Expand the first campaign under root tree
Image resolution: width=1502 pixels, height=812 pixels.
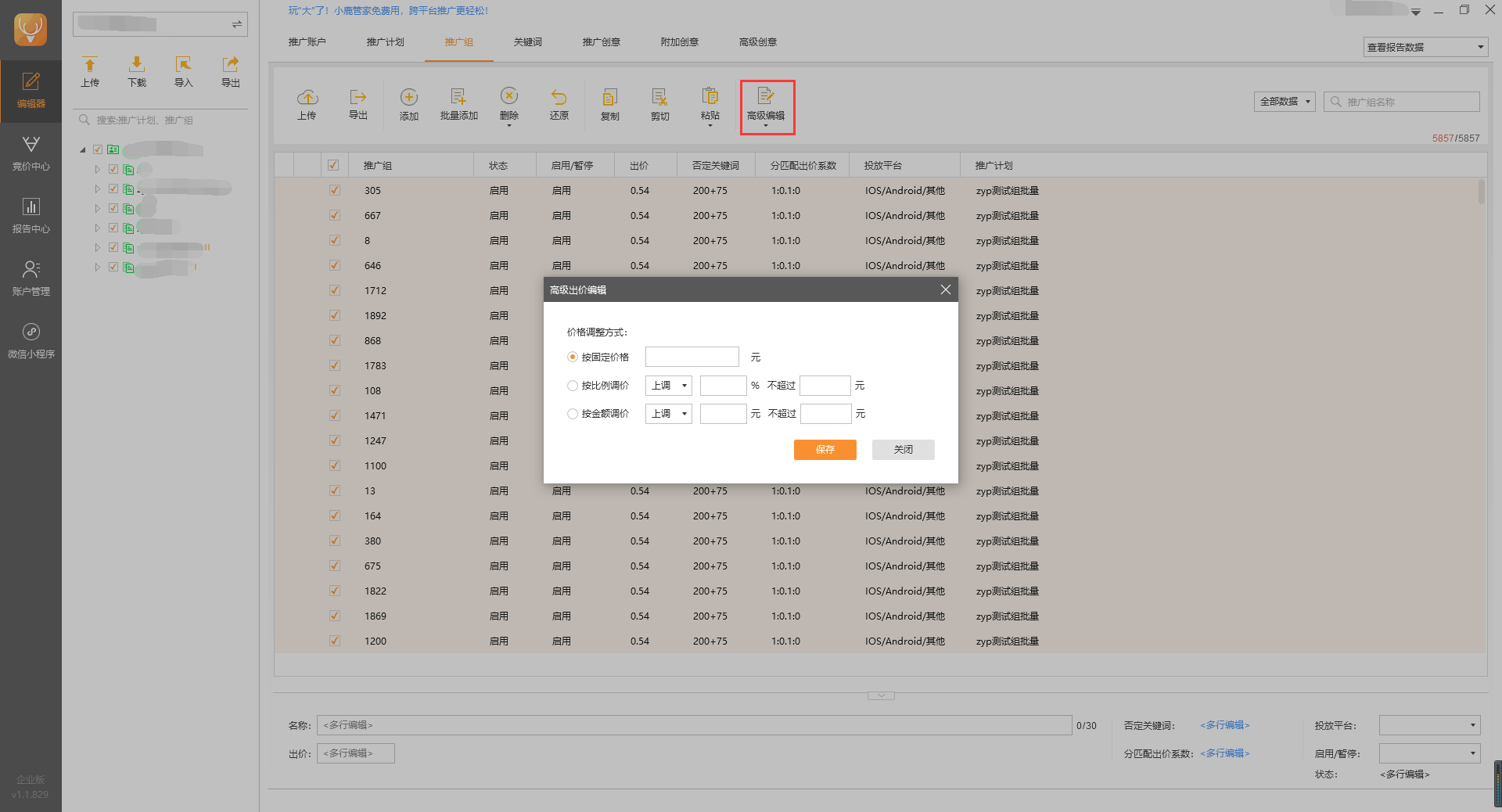[x=98, y=169]
